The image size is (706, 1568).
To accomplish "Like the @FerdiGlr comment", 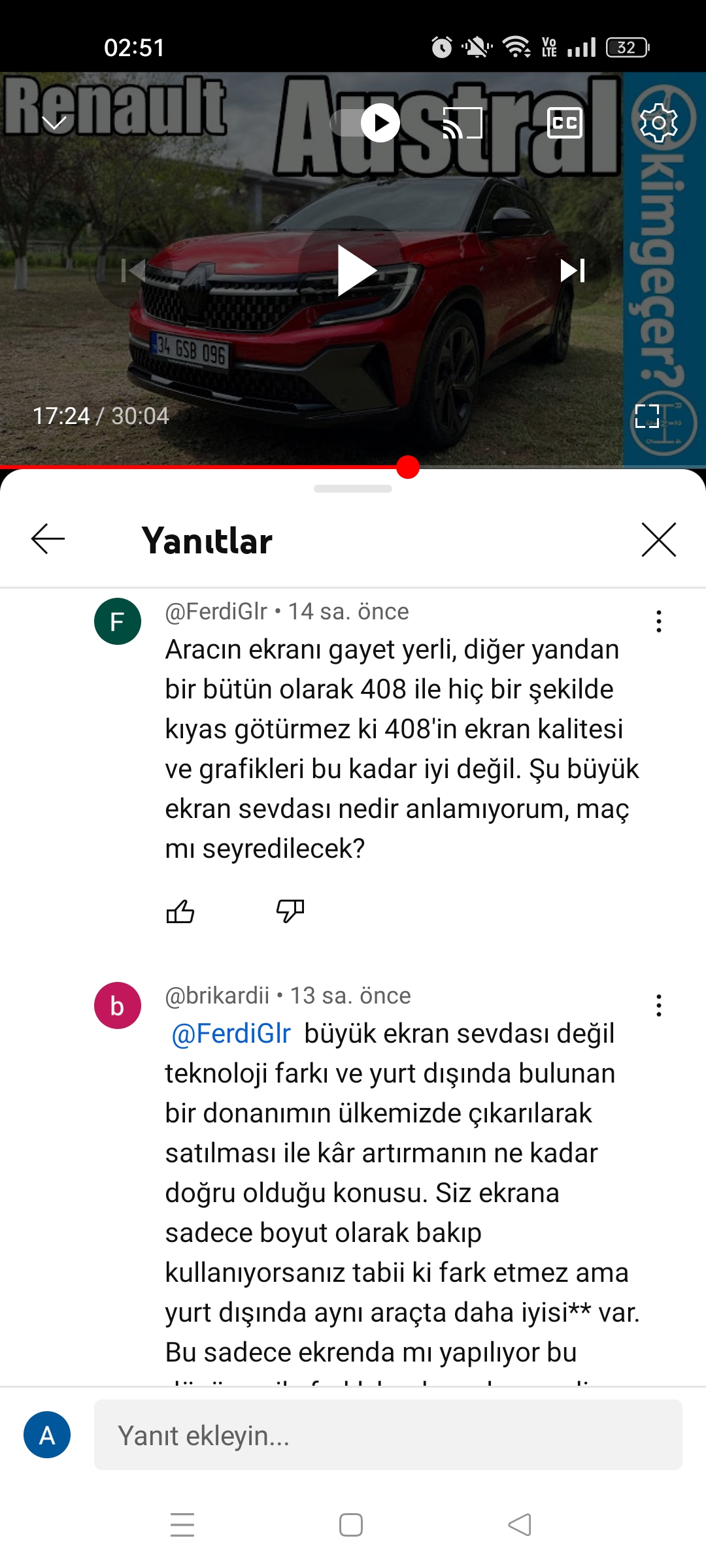I will [180, 911].
